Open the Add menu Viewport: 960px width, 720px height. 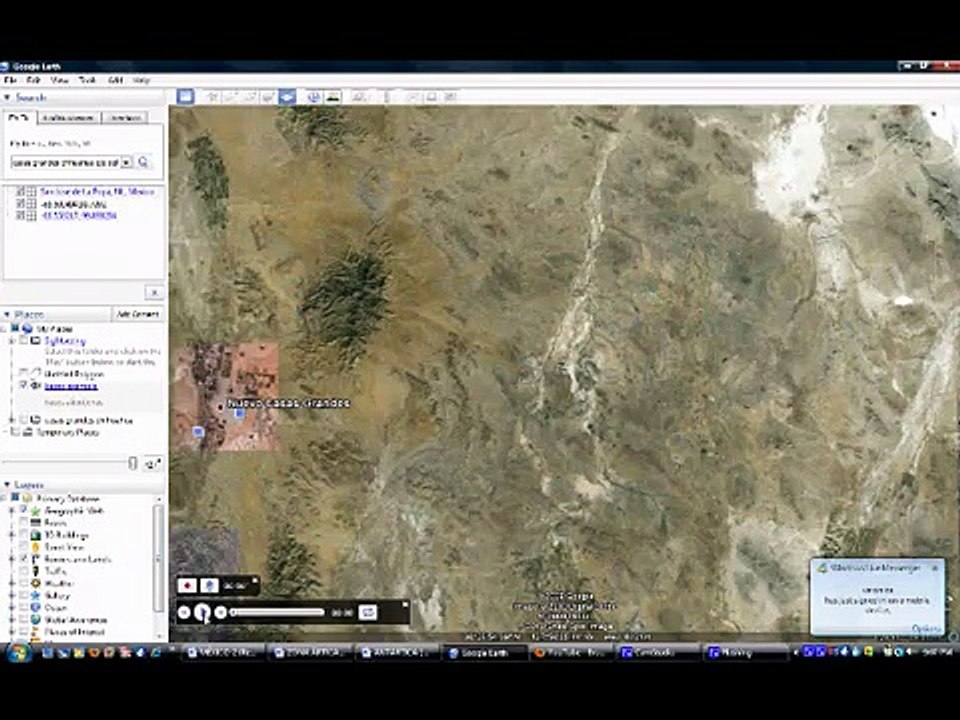point(115,80)
